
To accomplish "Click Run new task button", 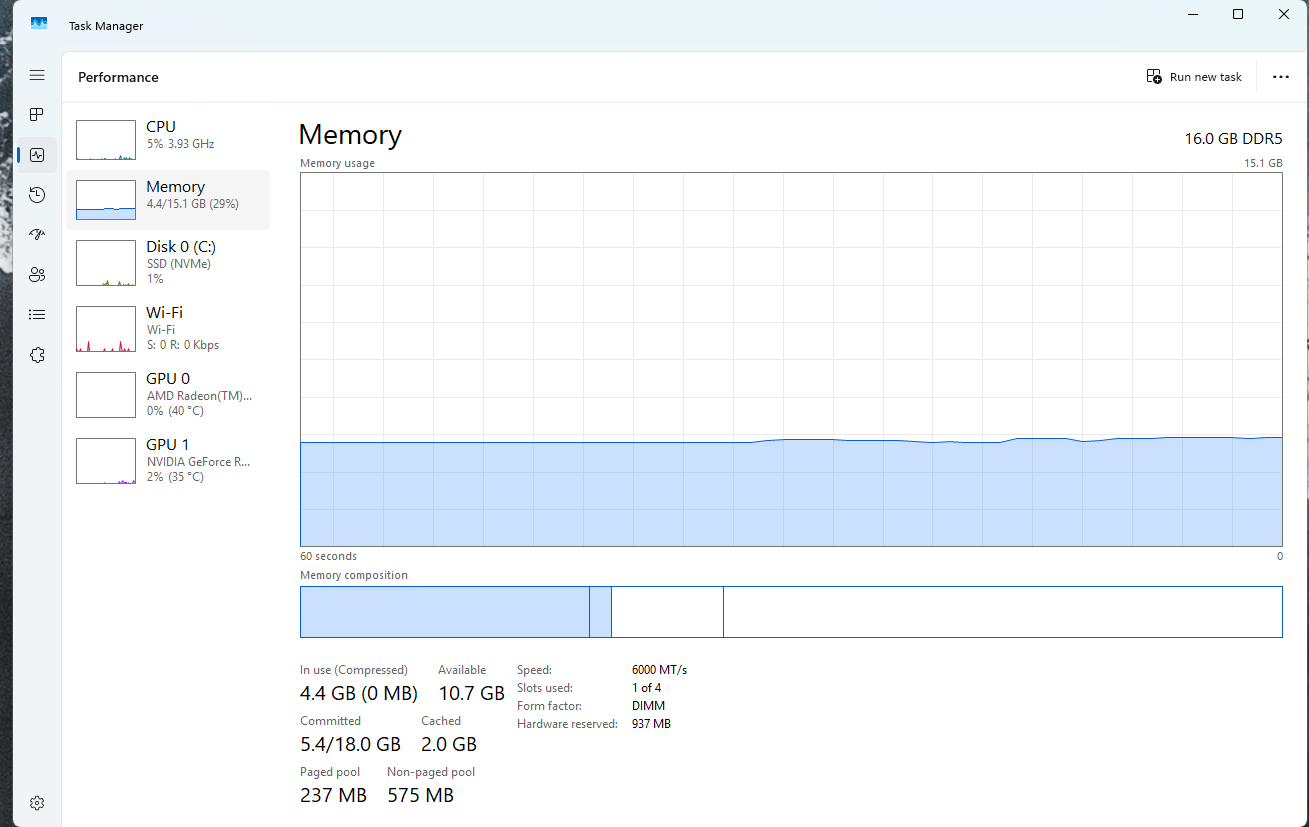I will (x=1194, y=77).
